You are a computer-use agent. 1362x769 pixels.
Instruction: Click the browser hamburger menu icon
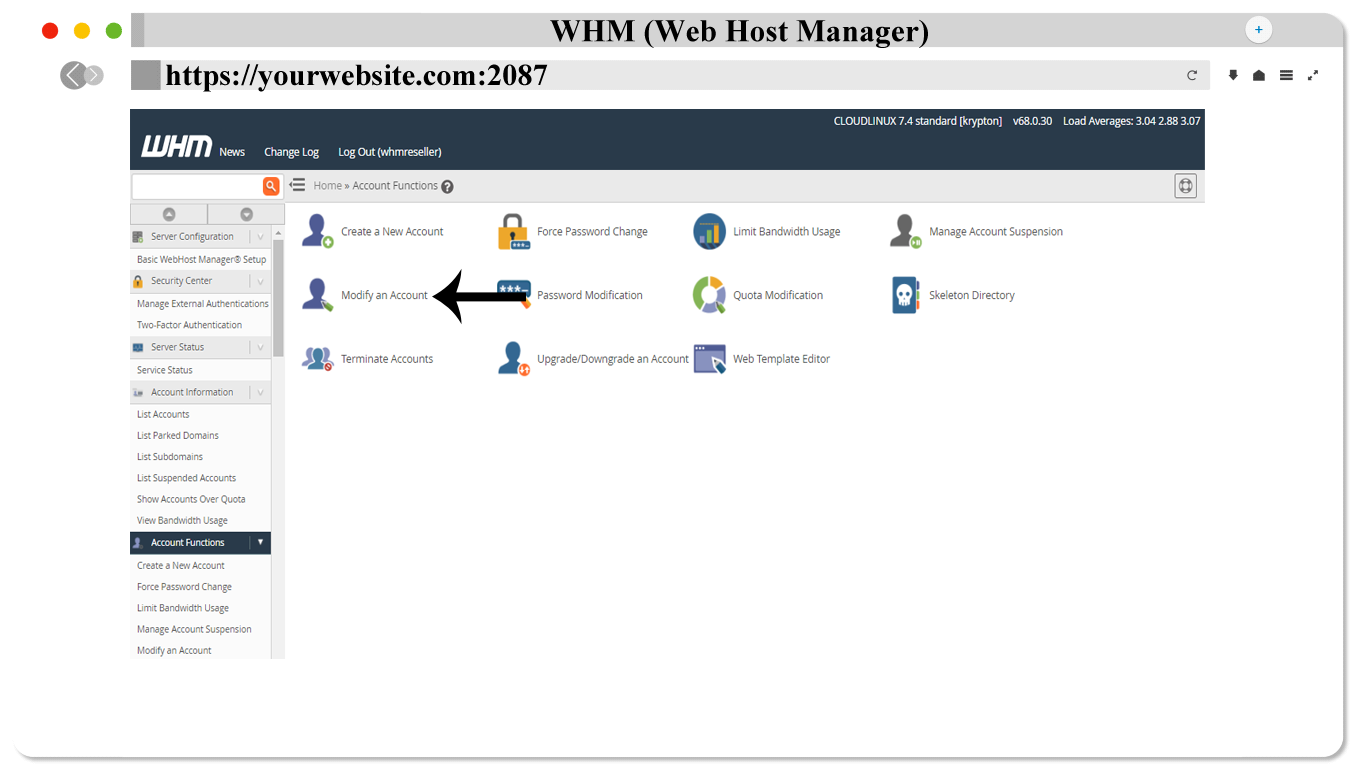1286,75
